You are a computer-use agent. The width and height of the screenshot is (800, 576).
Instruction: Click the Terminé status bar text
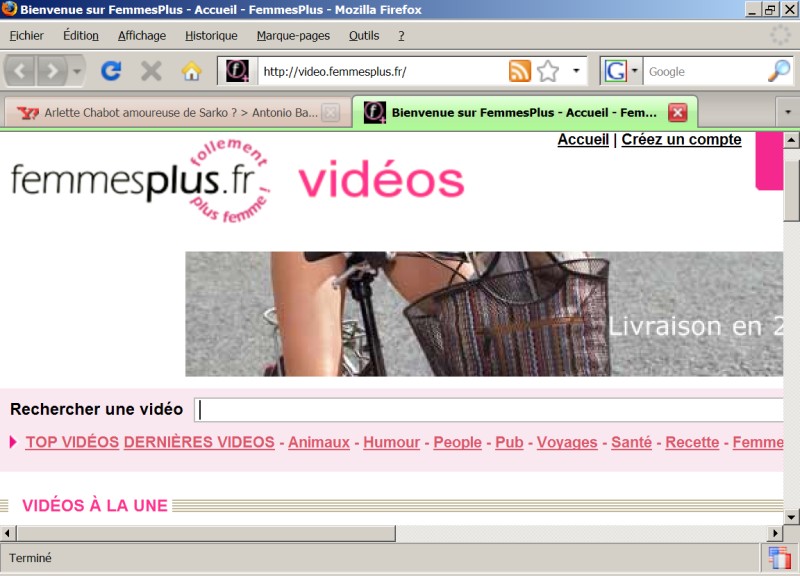tap(30, 558)
